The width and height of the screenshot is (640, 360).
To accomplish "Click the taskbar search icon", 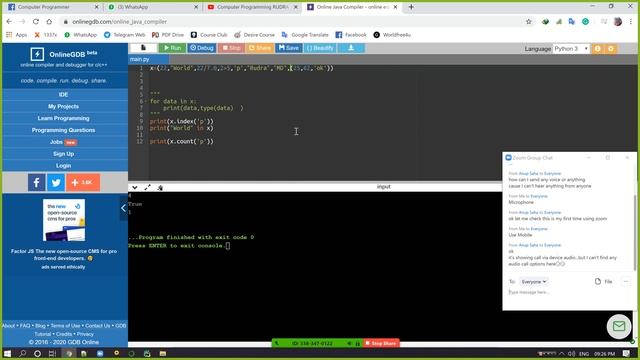I will pos(22,353).
